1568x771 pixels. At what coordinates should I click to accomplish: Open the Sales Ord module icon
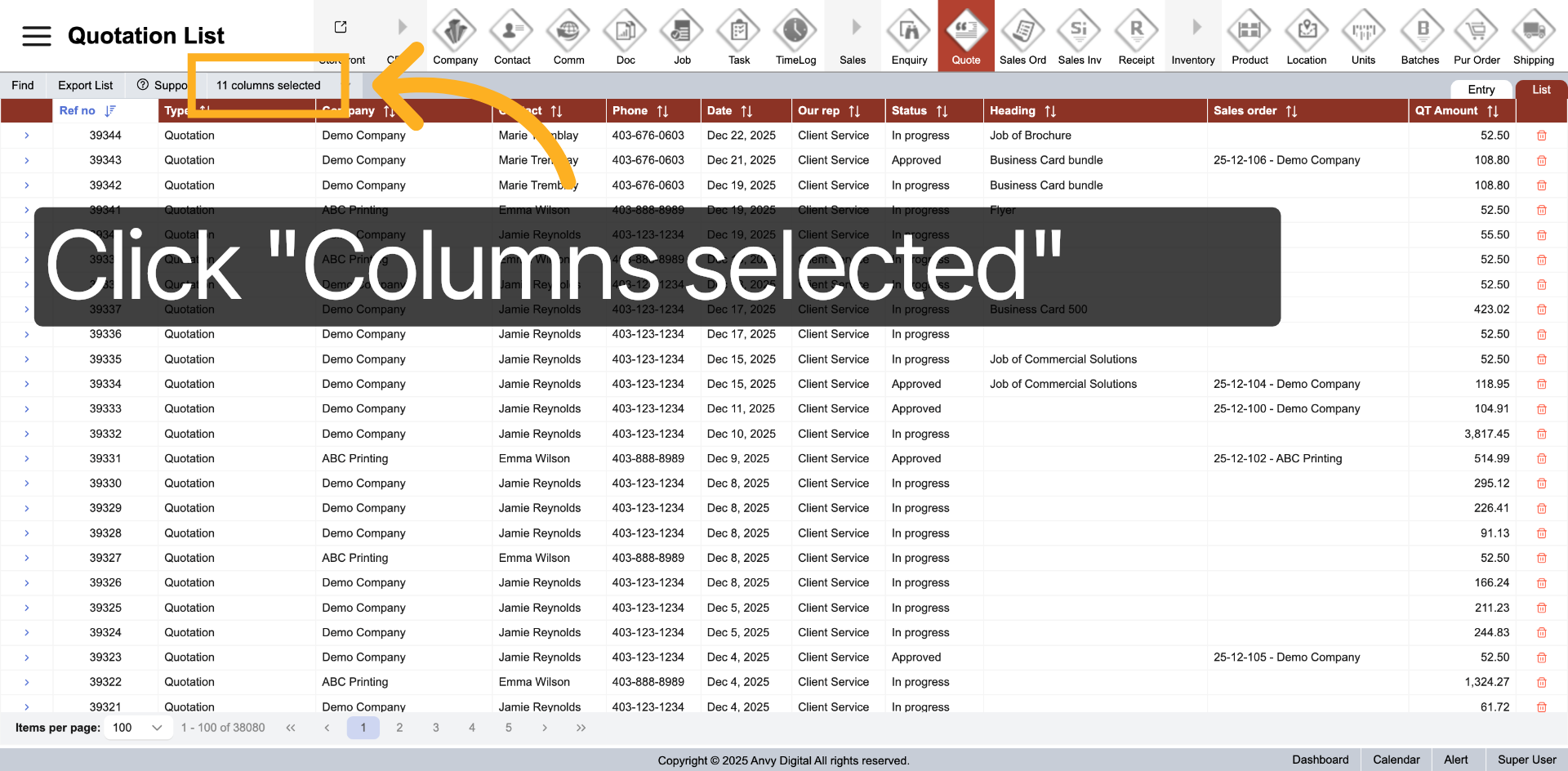1022,32
